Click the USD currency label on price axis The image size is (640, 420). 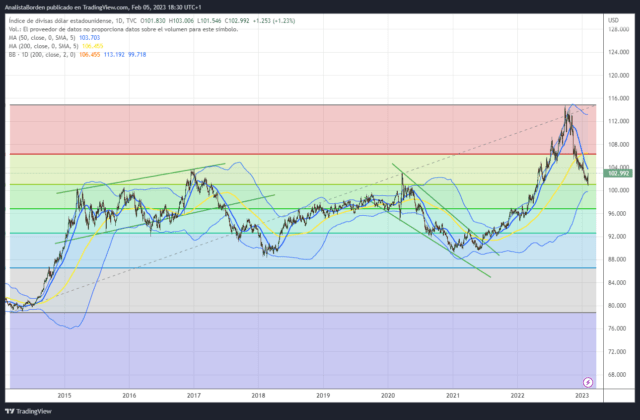613,20
